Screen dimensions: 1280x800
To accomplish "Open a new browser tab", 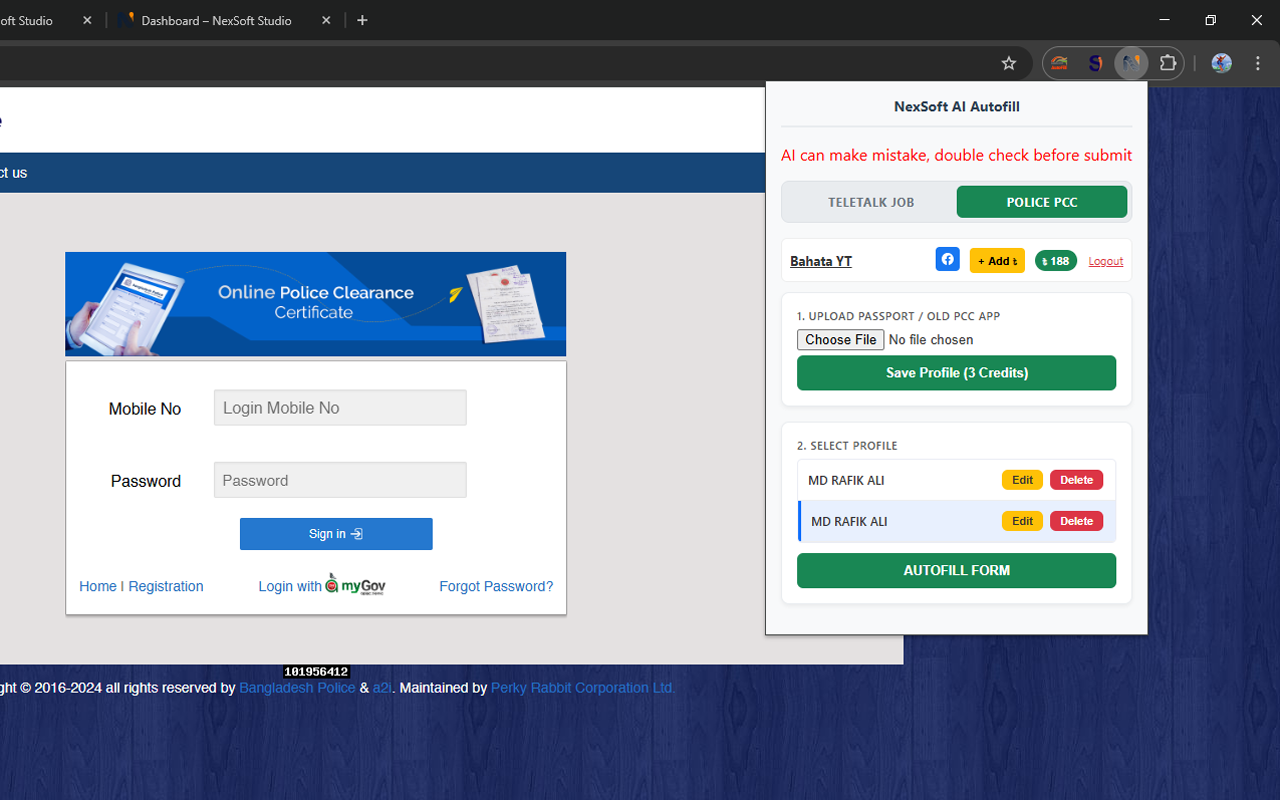I will click(x=362, y=20).
